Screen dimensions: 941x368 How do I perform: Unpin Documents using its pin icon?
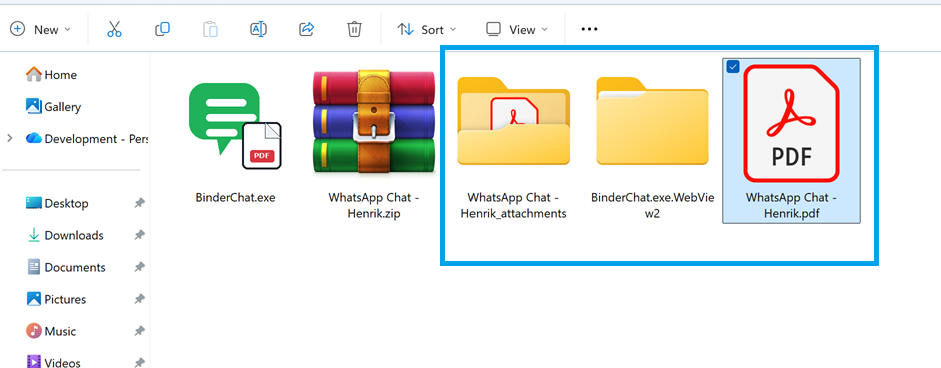(x=139, y=267)
